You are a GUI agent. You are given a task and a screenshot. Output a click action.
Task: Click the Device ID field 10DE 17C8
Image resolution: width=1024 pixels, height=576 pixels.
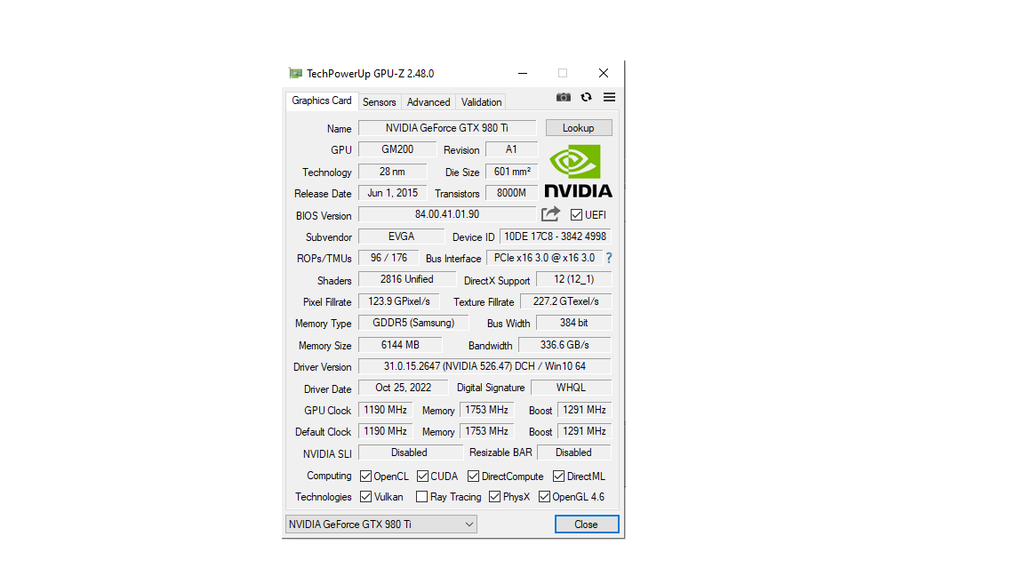(x=555, y=236)
